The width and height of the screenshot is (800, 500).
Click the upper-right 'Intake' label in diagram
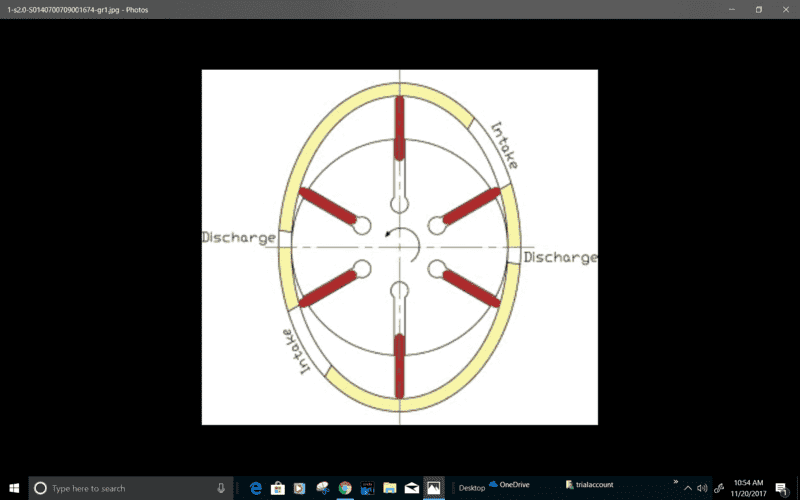point(505,145)
